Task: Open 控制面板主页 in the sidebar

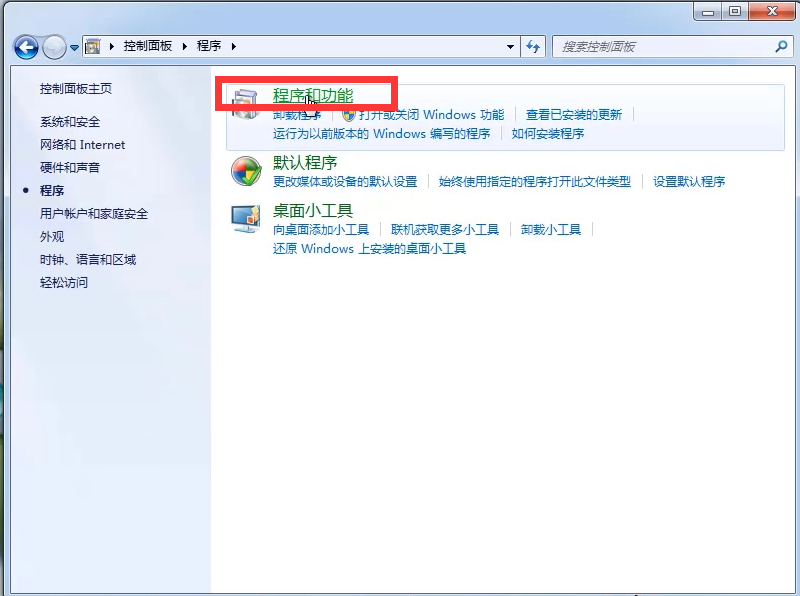Action: coord(76,89)
